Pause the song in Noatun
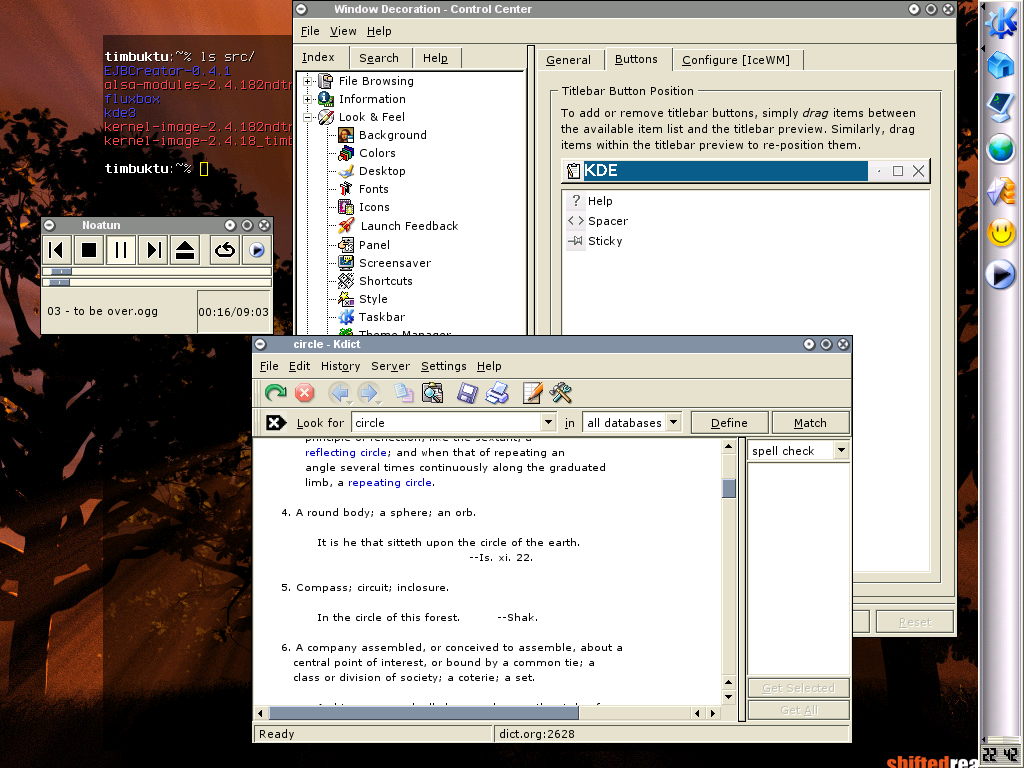The image size is (1024, 768). pos(121,250)
